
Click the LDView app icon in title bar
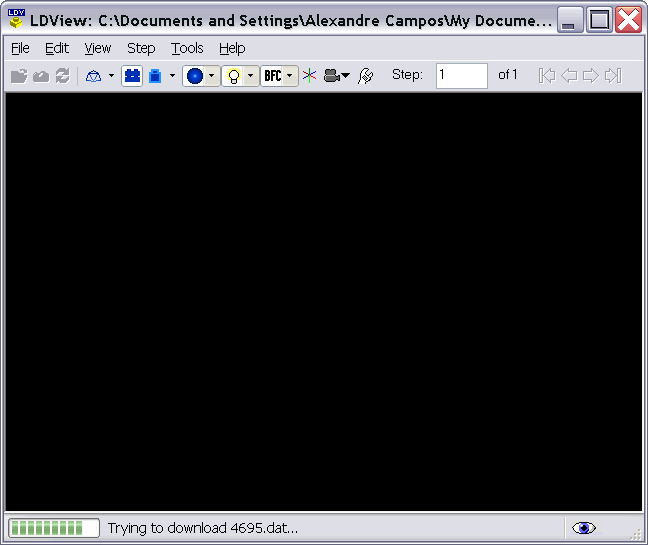coord(16,19)
